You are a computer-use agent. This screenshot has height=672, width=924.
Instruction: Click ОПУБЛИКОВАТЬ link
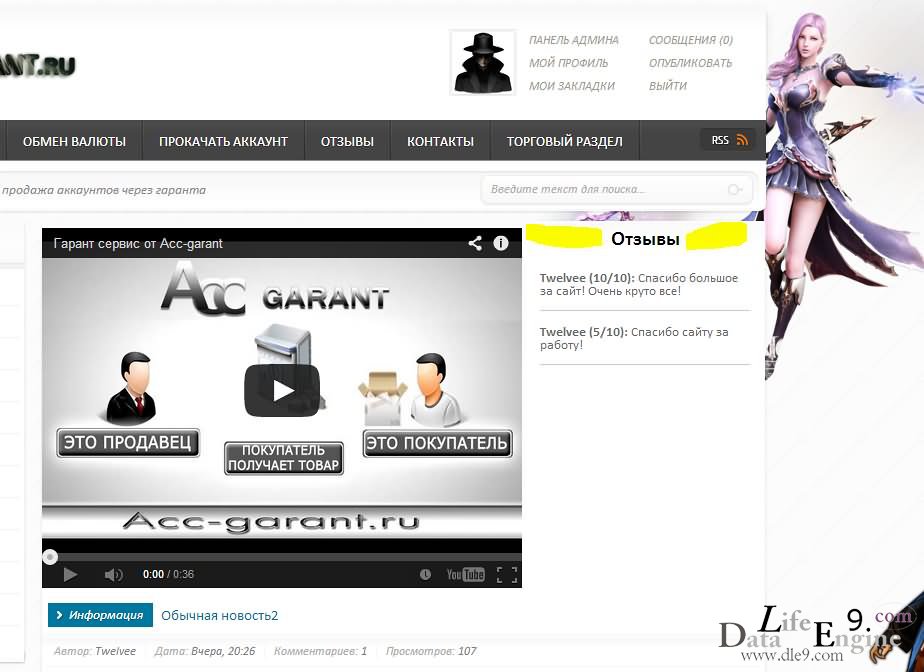[x=691, y=63]
